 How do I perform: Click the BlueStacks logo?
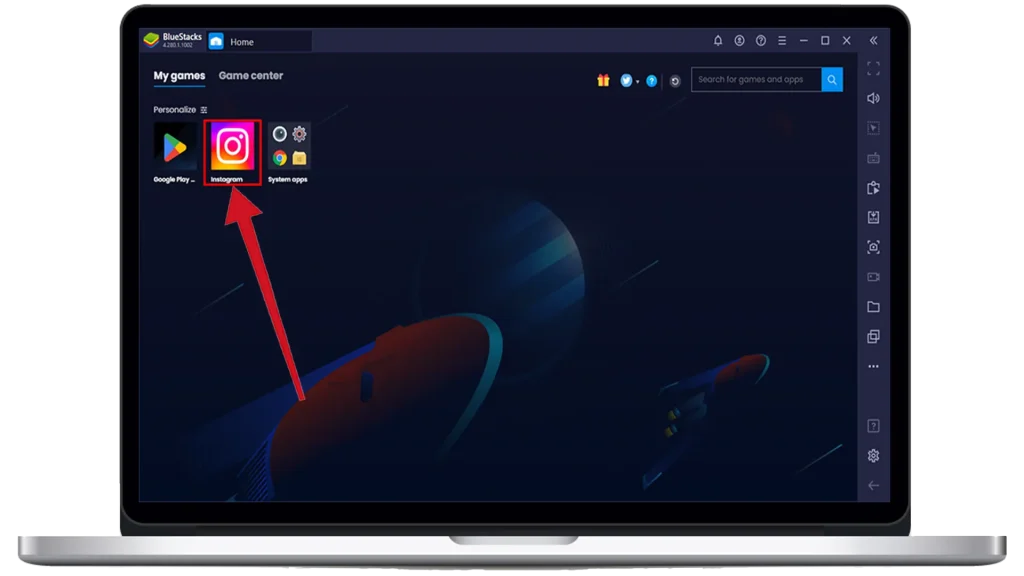pyautogui.click(x=152, y=40)
